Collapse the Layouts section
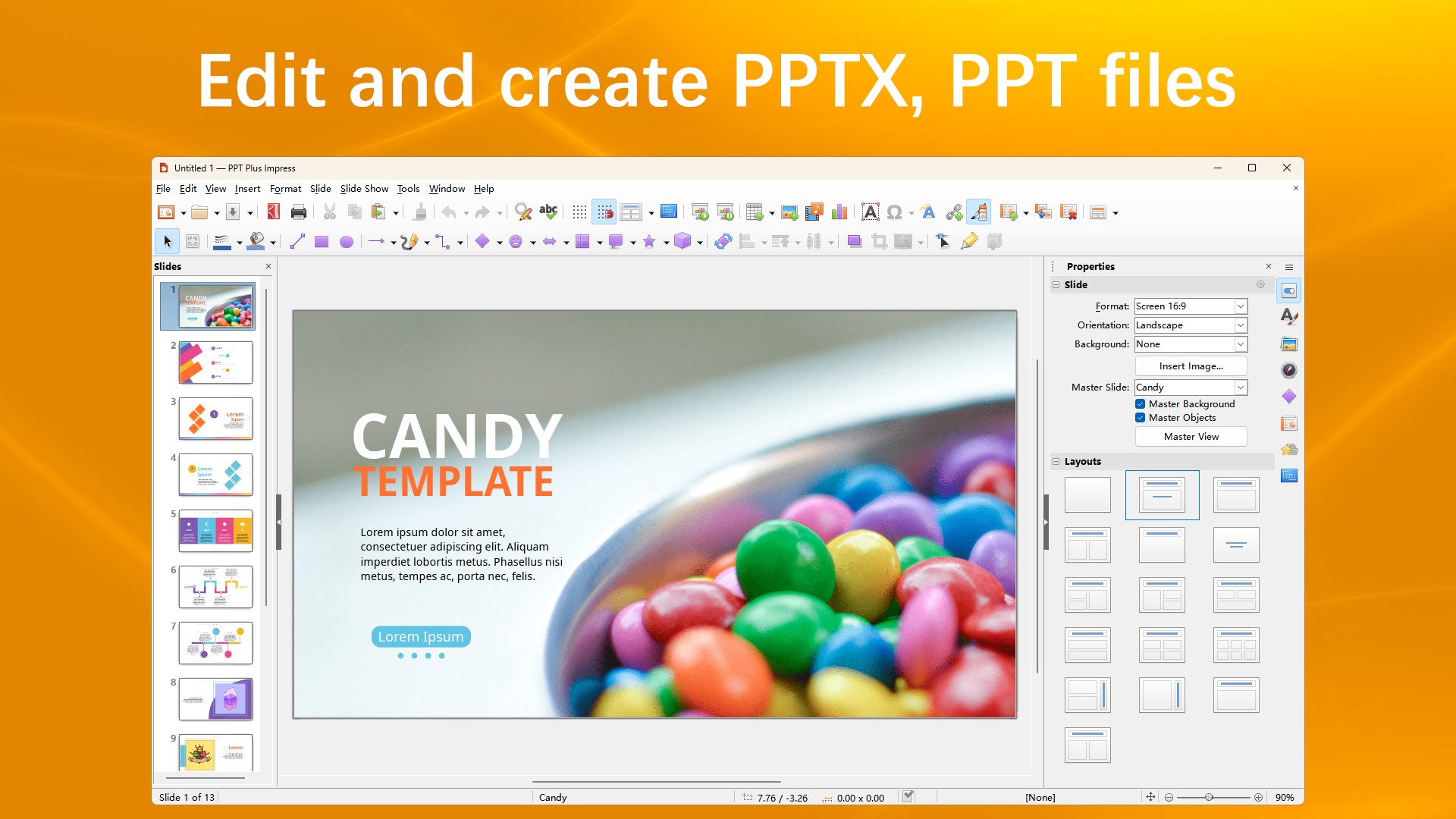 (x=1056, y=461)
